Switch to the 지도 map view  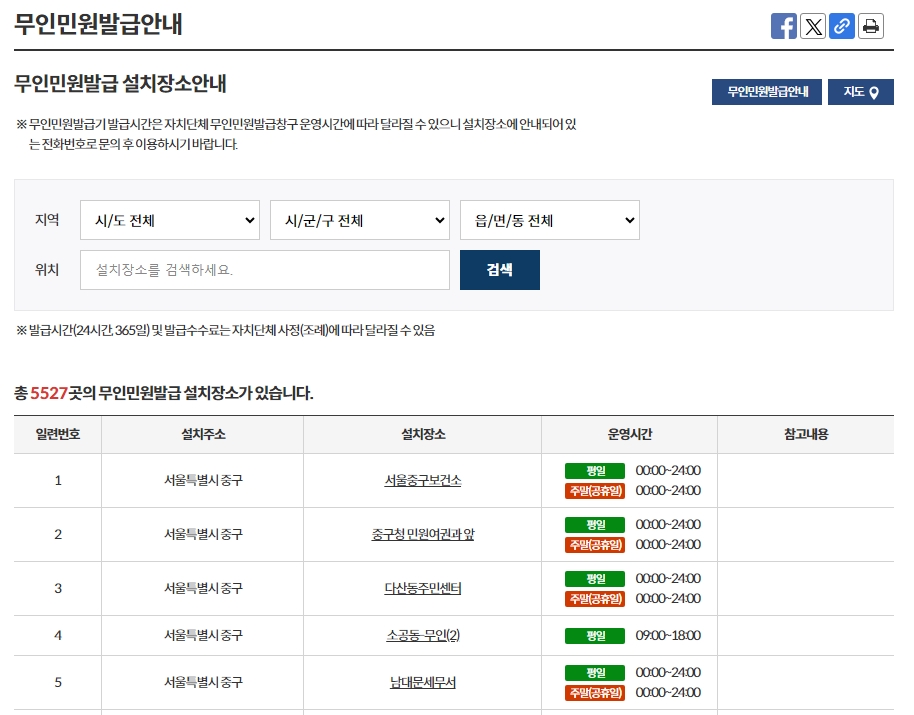click(x=860, y=91)
